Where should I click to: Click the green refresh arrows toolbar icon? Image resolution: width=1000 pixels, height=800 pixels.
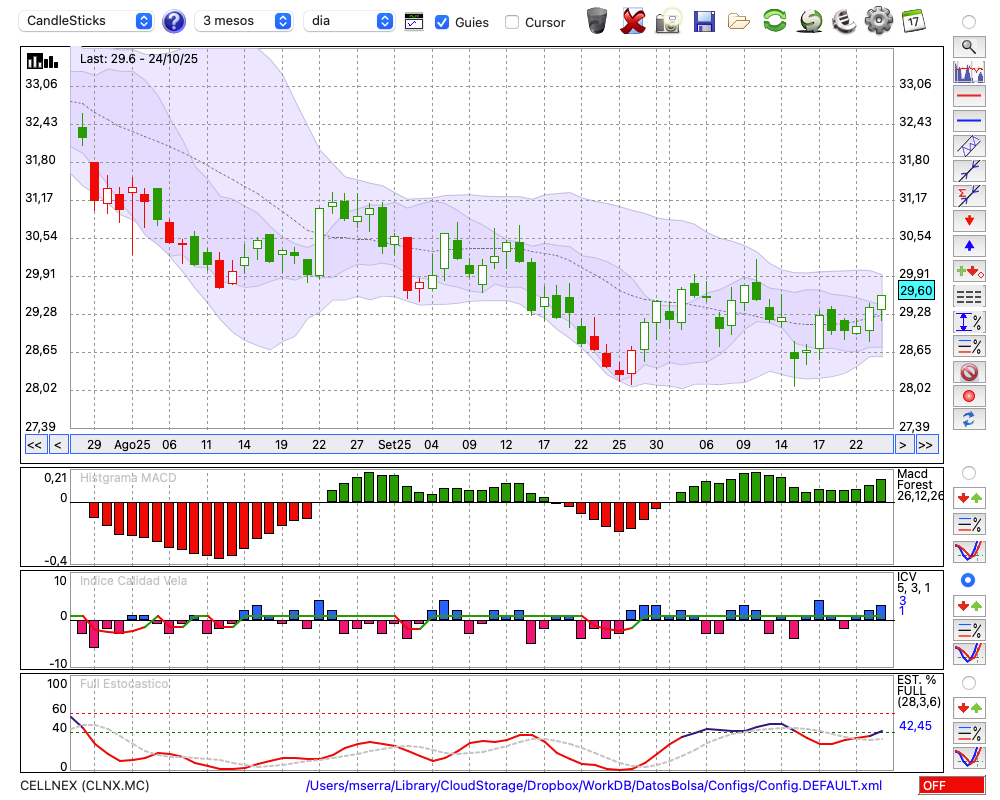(774, 21)
